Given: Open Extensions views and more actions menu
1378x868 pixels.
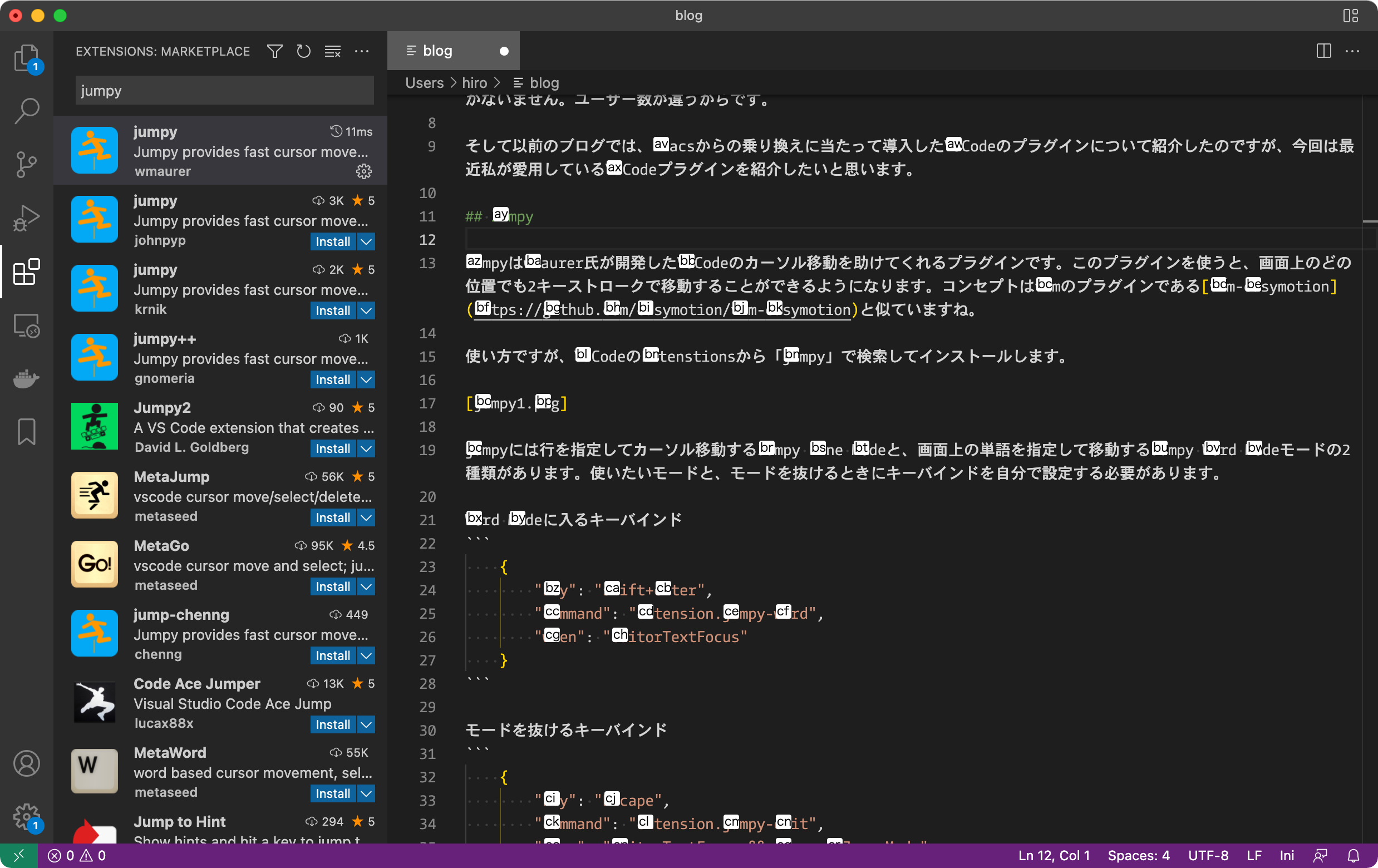Looking at the screenshot, I should point(362,52).
